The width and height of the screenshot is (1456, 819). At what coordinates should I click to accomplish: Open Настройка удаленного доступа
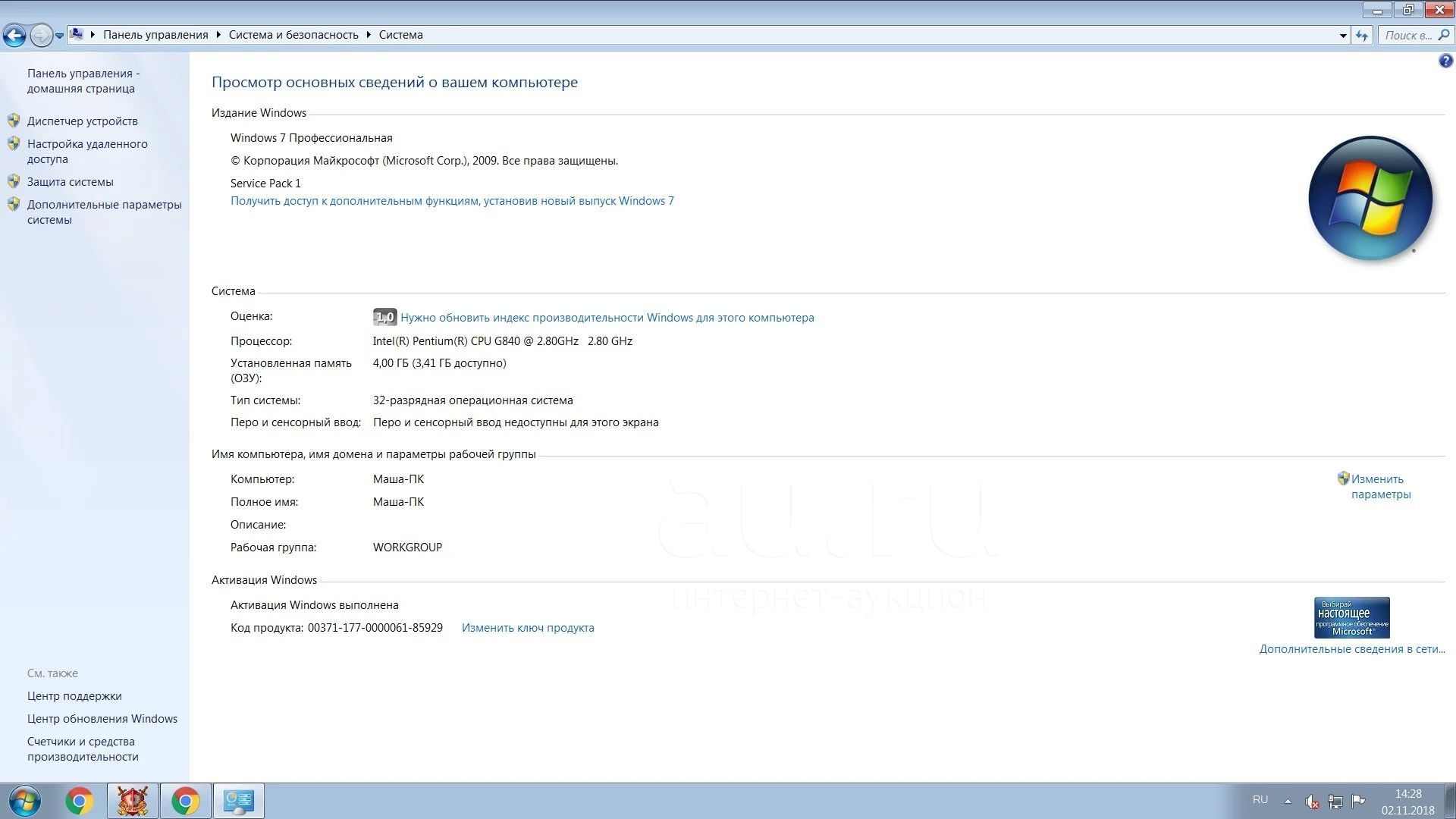[x=87, y=152]
